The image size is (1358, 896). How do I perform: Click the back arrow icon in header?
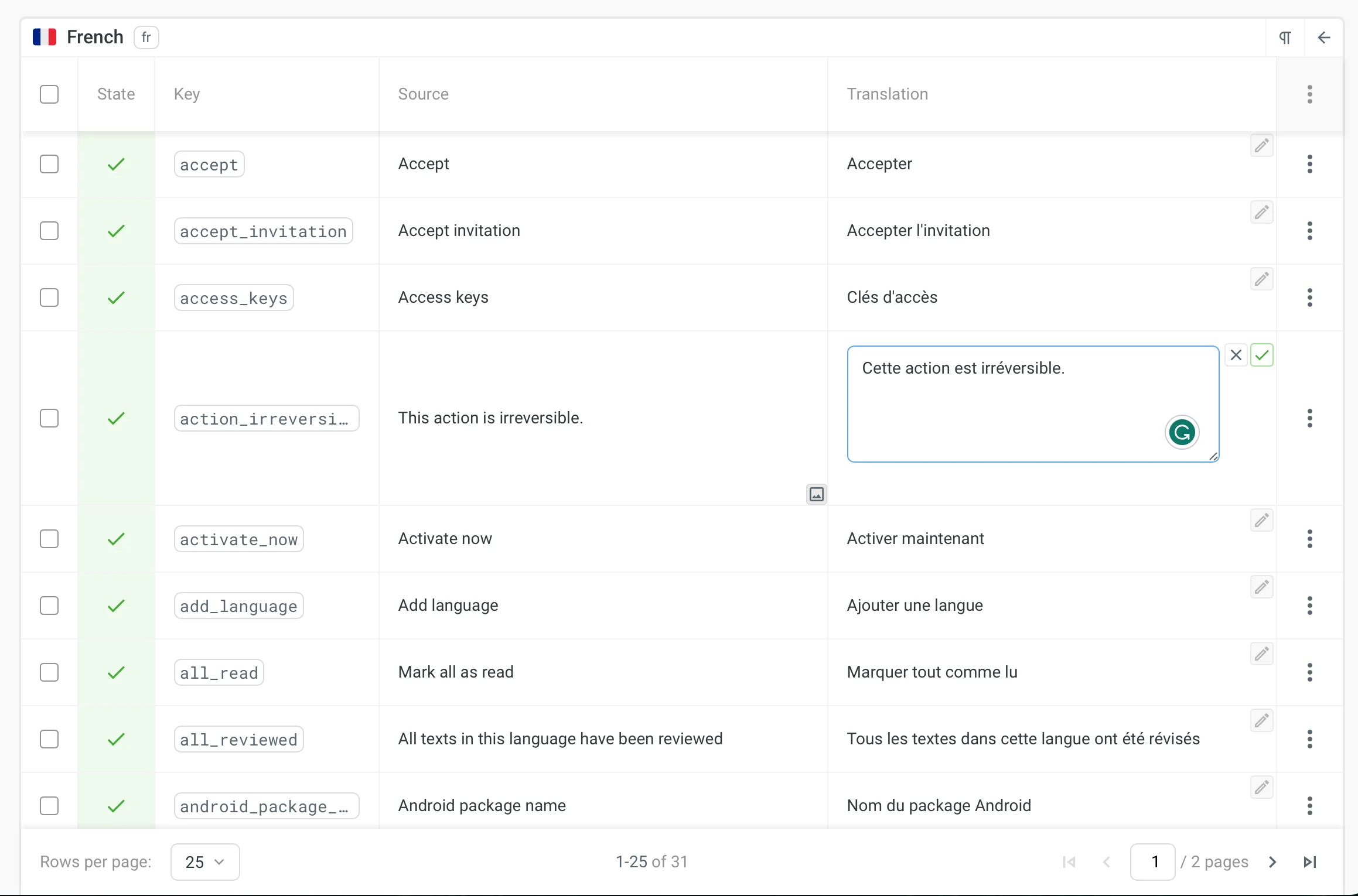tap(1323, 37)
